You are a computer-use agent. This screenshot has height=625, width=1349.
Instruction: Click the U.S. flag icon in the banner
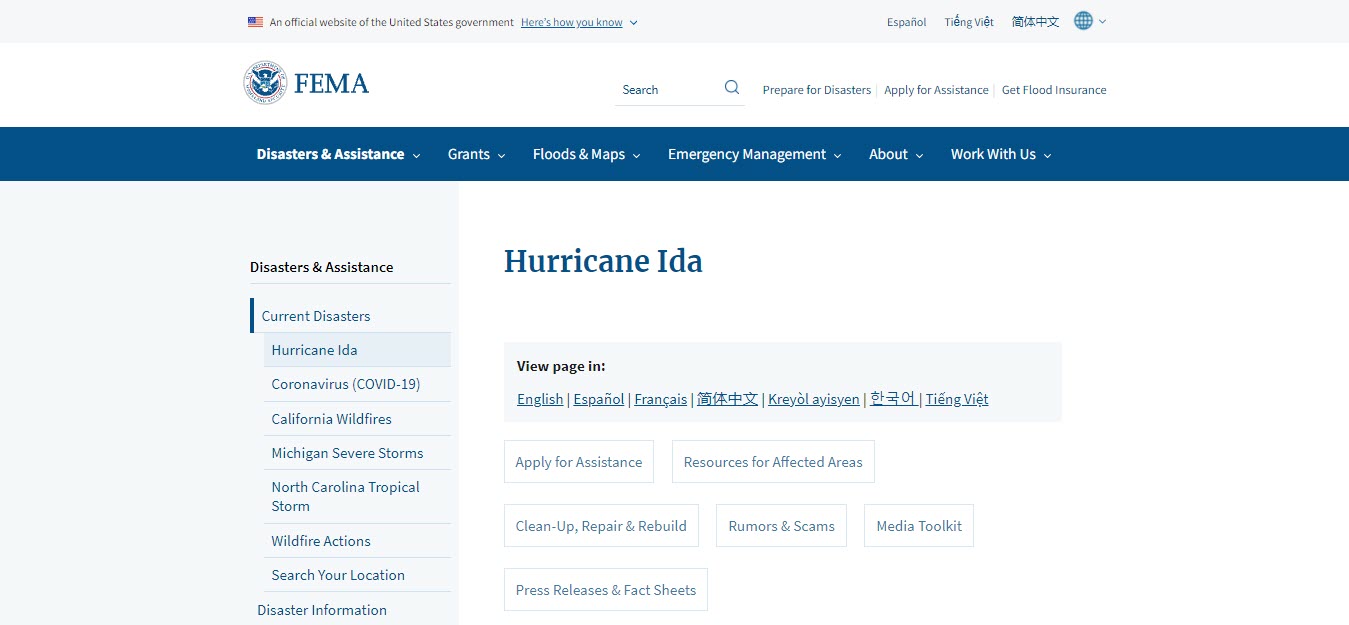254,21
